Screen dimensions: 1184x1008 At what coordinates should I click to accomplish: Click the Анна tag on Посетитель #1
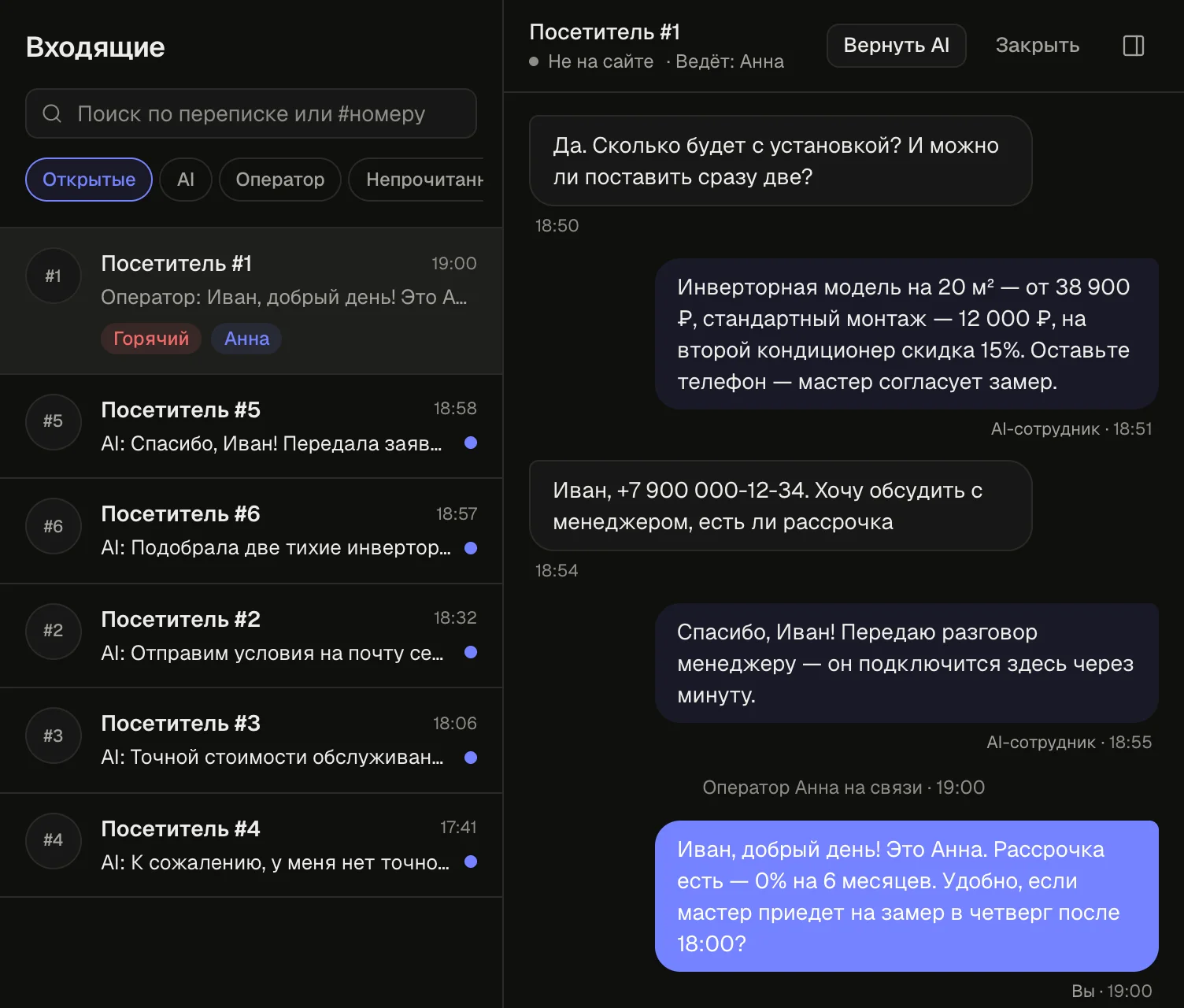click(x=246, y=339)
